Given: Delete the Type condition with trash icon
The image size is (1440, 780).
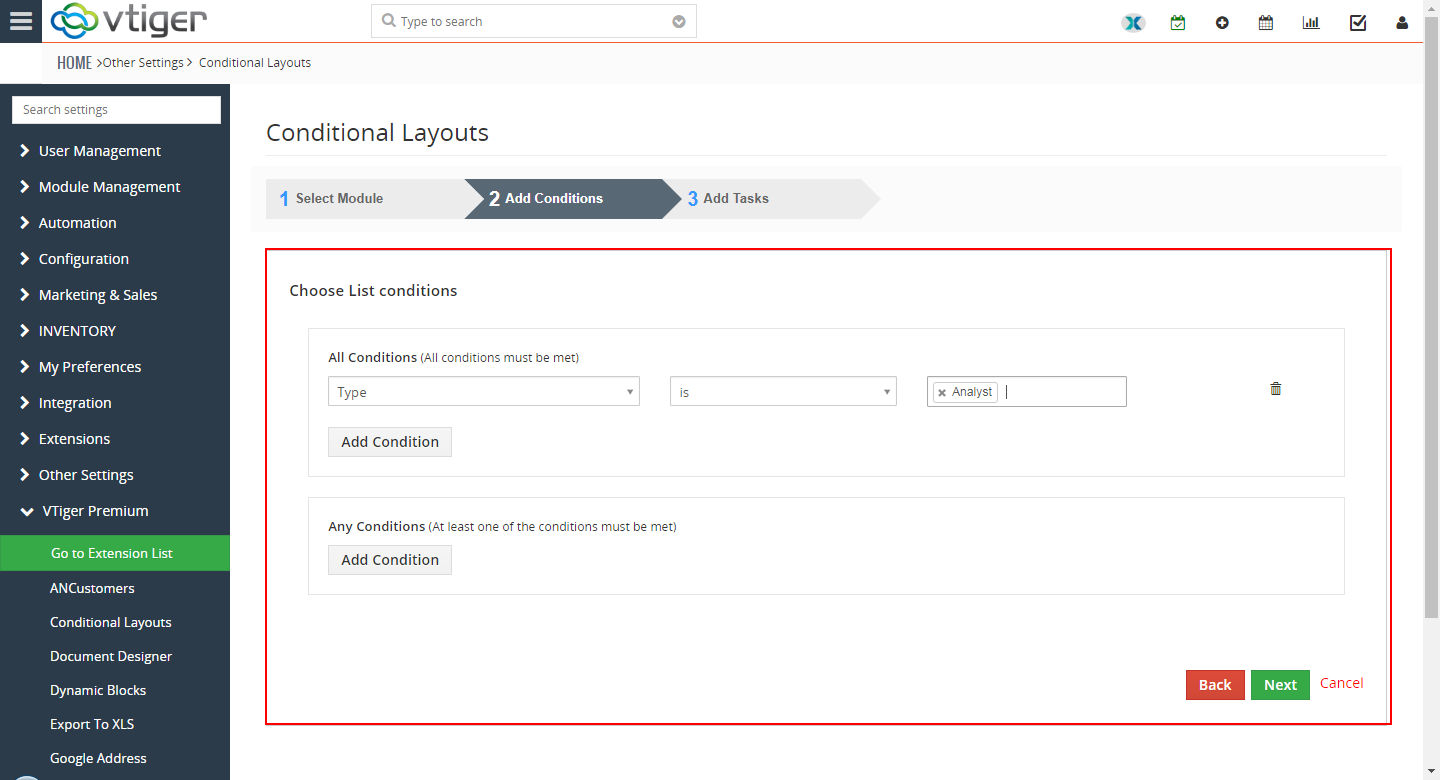Looking at the screenshot, I should (1276, 389).
